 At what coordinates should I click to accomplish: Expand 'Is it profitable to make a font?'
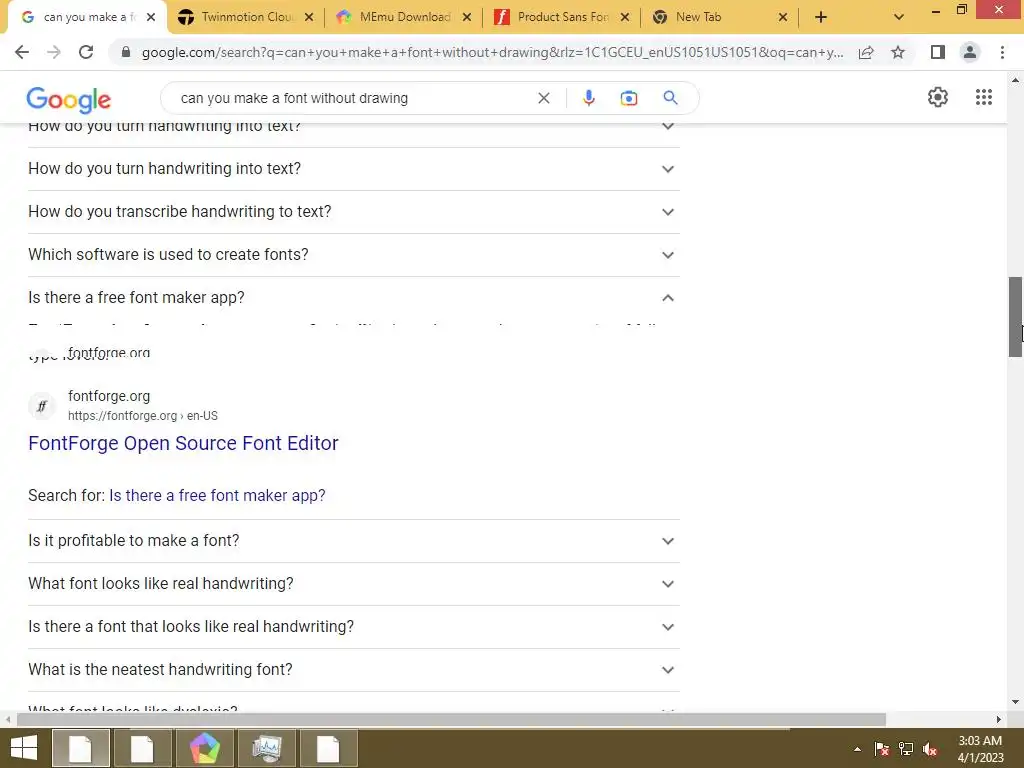(x=353, y=541)
